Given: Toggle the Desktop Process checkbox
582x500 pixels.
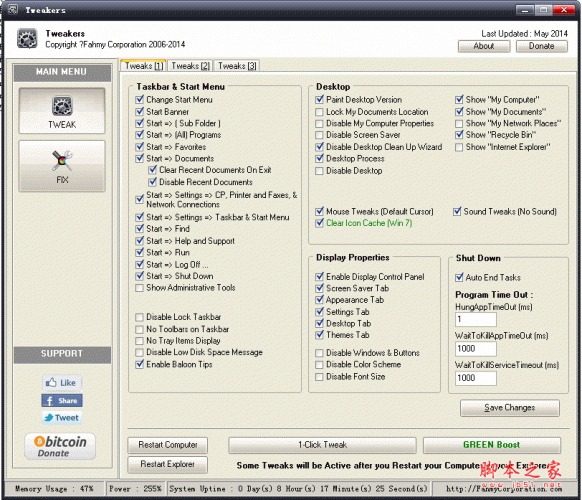Looking at the screenshot, I should click(x=319, y=159).
